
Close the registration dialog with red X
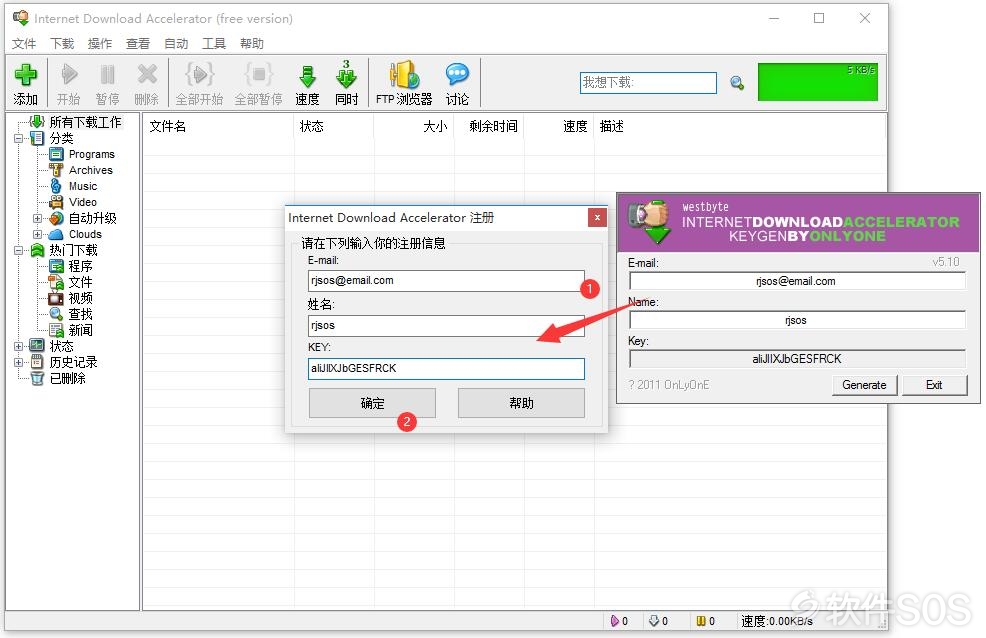597,217
